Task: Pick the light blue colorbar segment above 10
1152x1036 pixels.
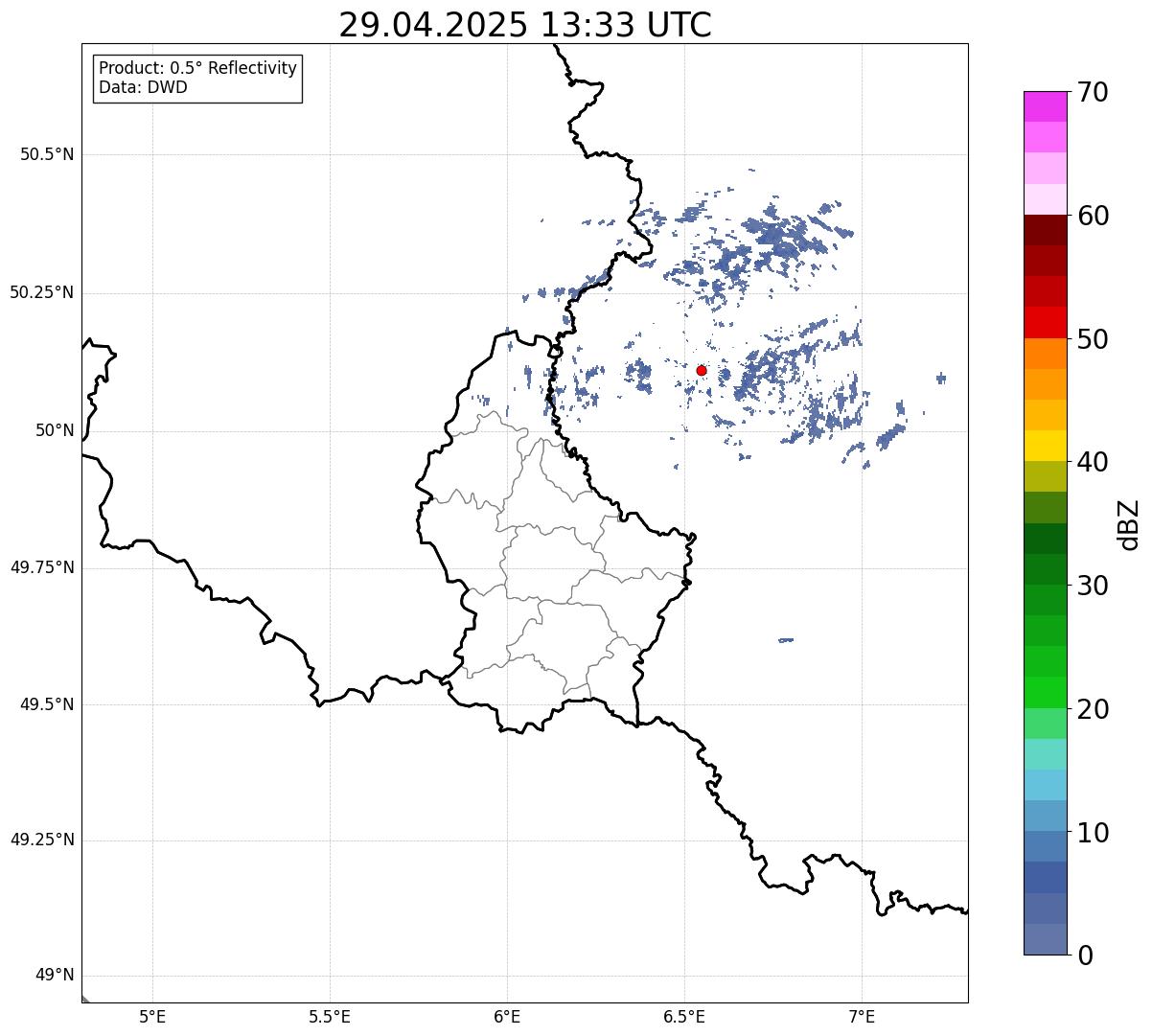Action: point(1045,816)
